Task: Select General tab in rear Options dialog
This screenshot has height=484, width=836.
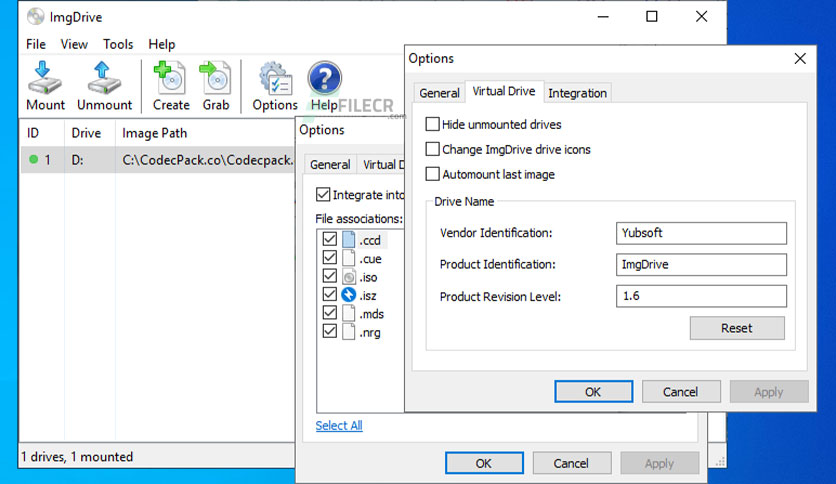Action: (x=330, y=164)
